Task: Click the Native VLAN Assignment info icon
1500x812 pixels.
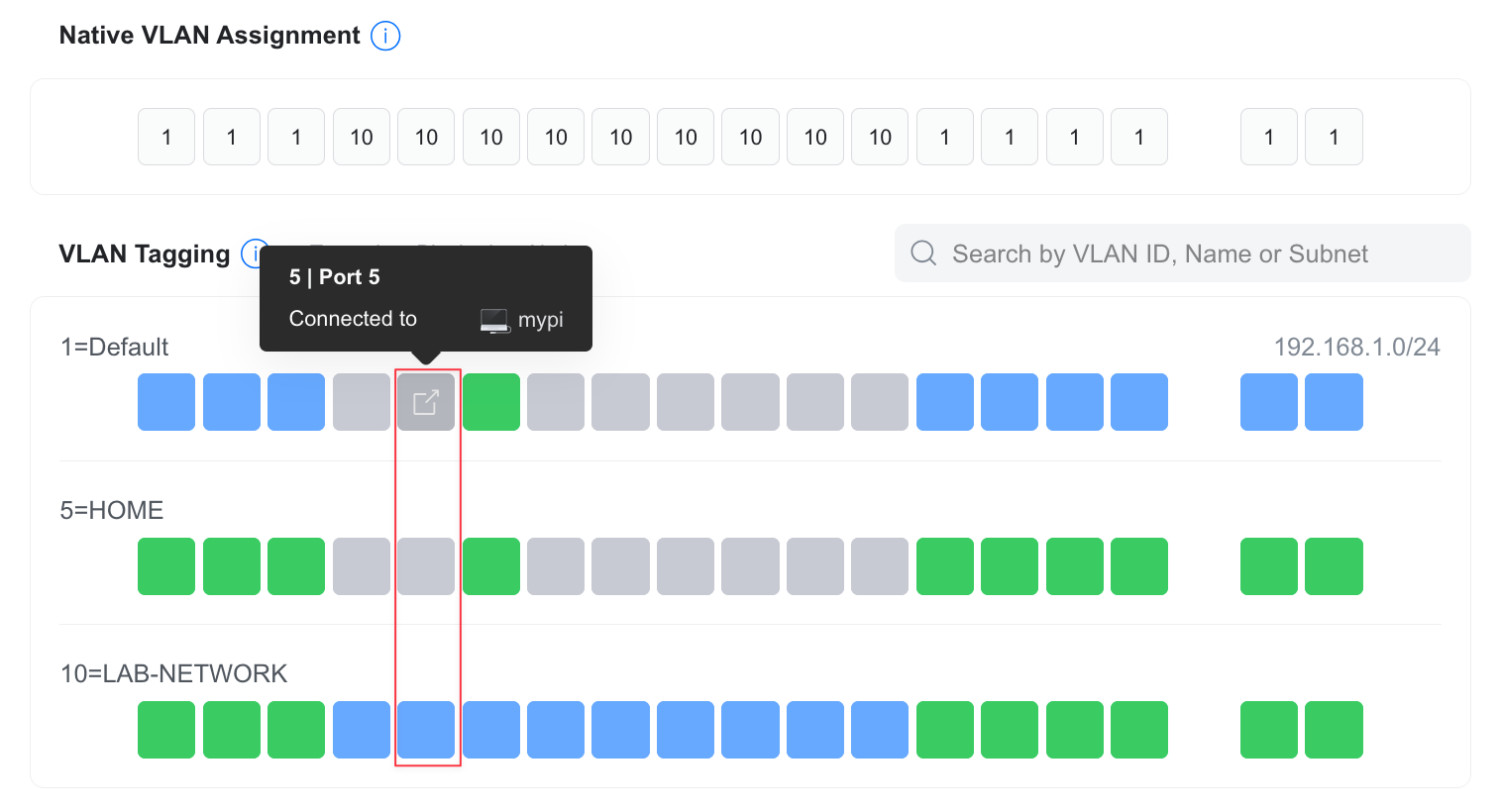Action: coord(385,36)
